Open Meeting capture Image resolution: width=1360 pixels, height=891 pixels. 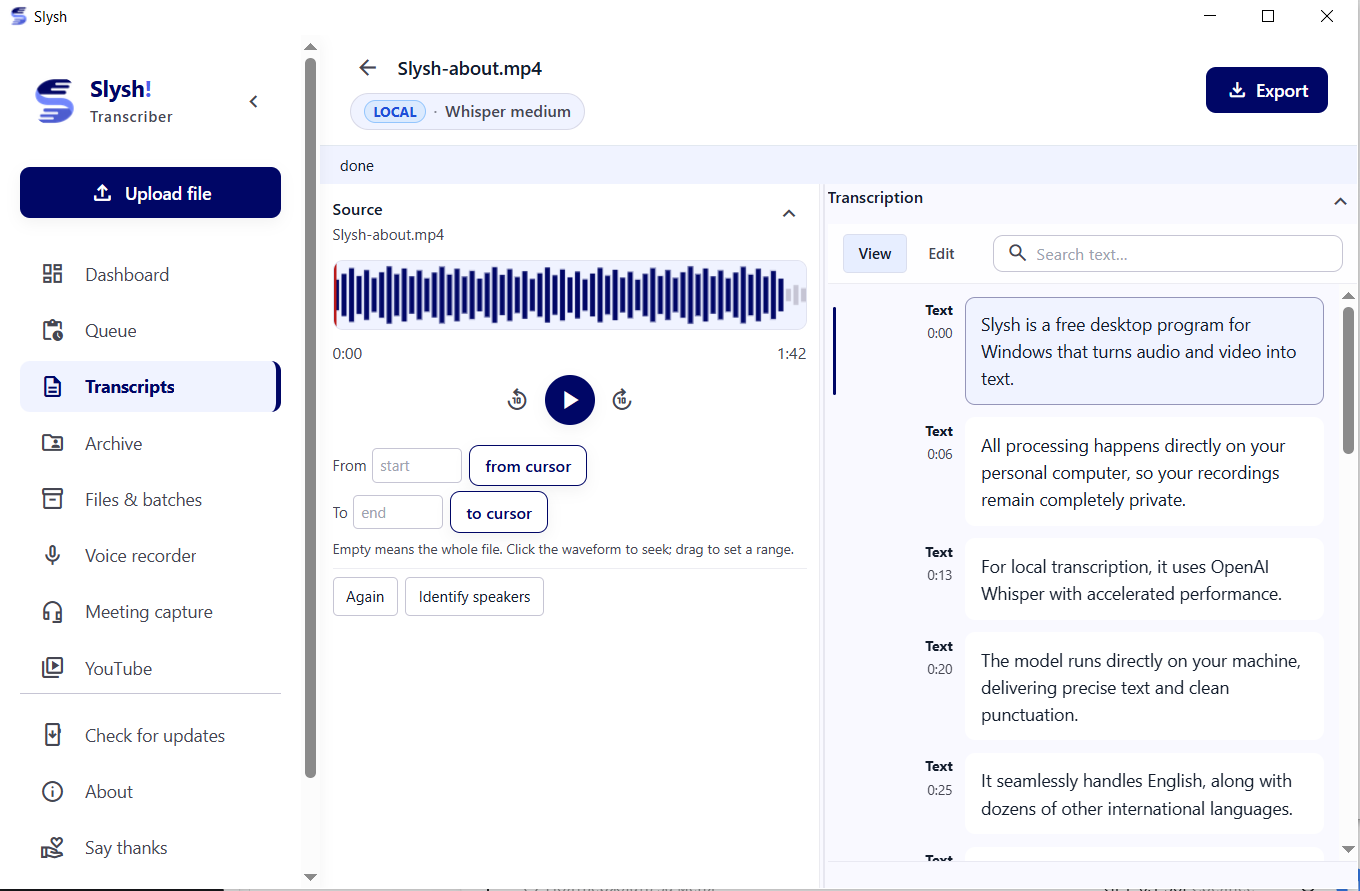pos(150,612)
